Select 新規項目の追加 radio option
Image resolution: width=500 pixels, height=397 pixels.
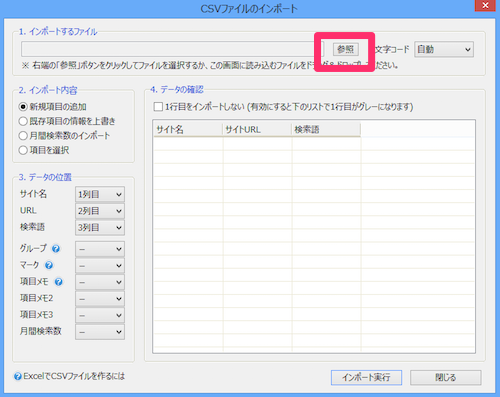[52, 107]
